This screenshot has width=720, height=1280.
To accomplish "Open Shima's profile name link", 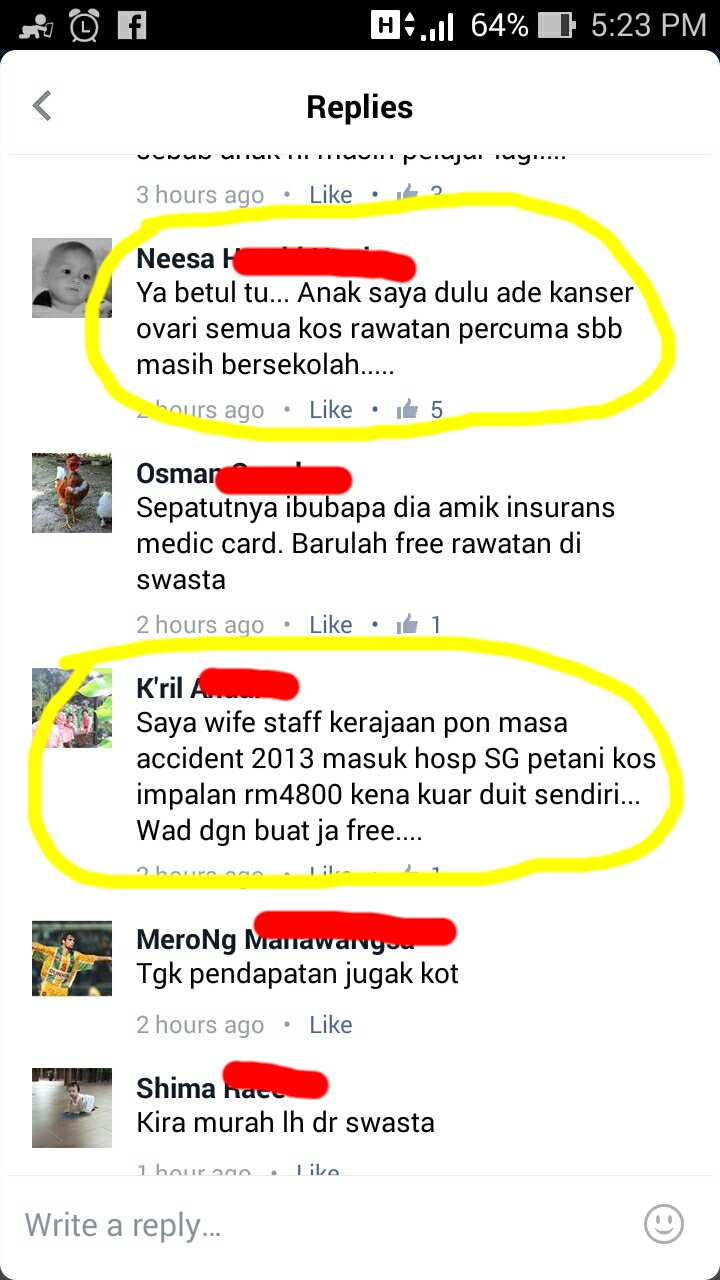I will 212,1088.
